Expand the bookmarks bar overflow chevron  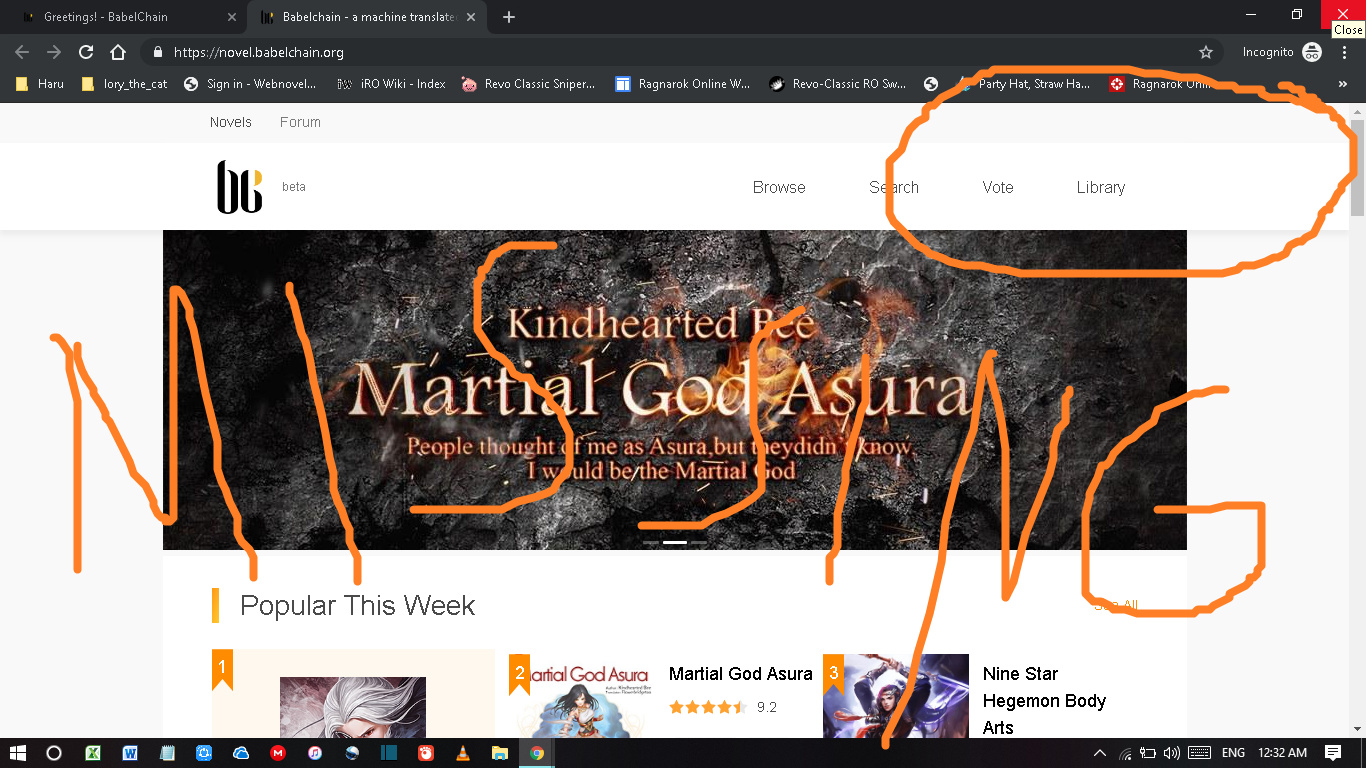[x=1342, y=84]
